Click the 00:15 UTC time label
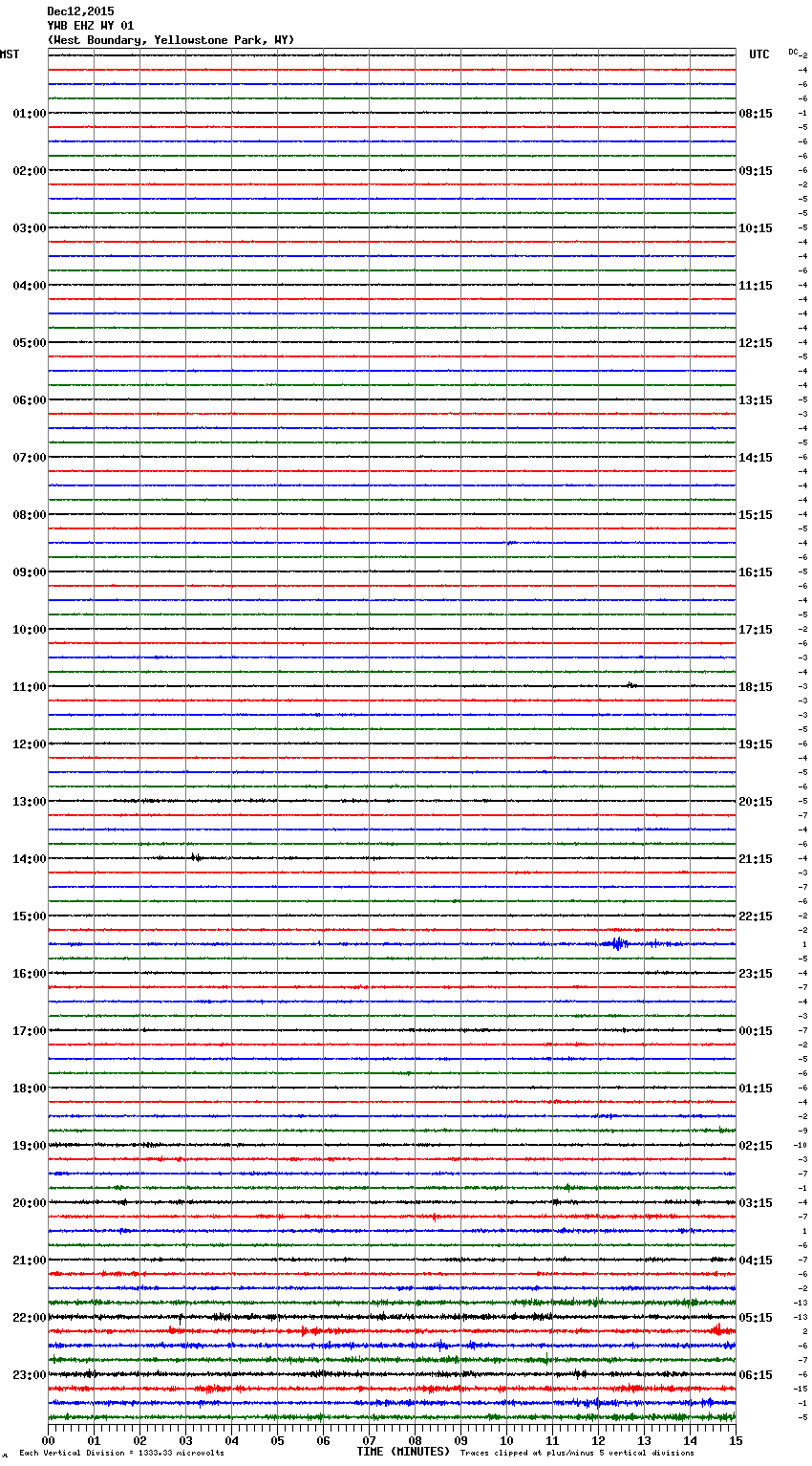Screen dimensions: 812x1466 coord(756,1031)
